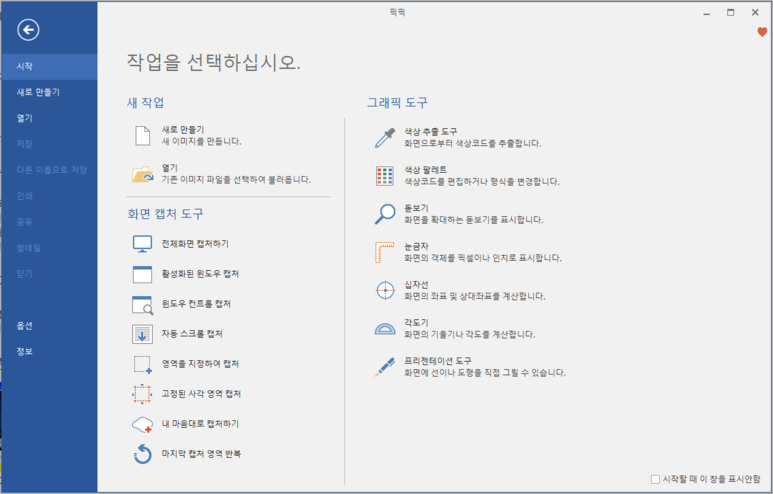The image size is (773, 494).
Task: Click the orange heart icon
Action: [x=762, y=33]
